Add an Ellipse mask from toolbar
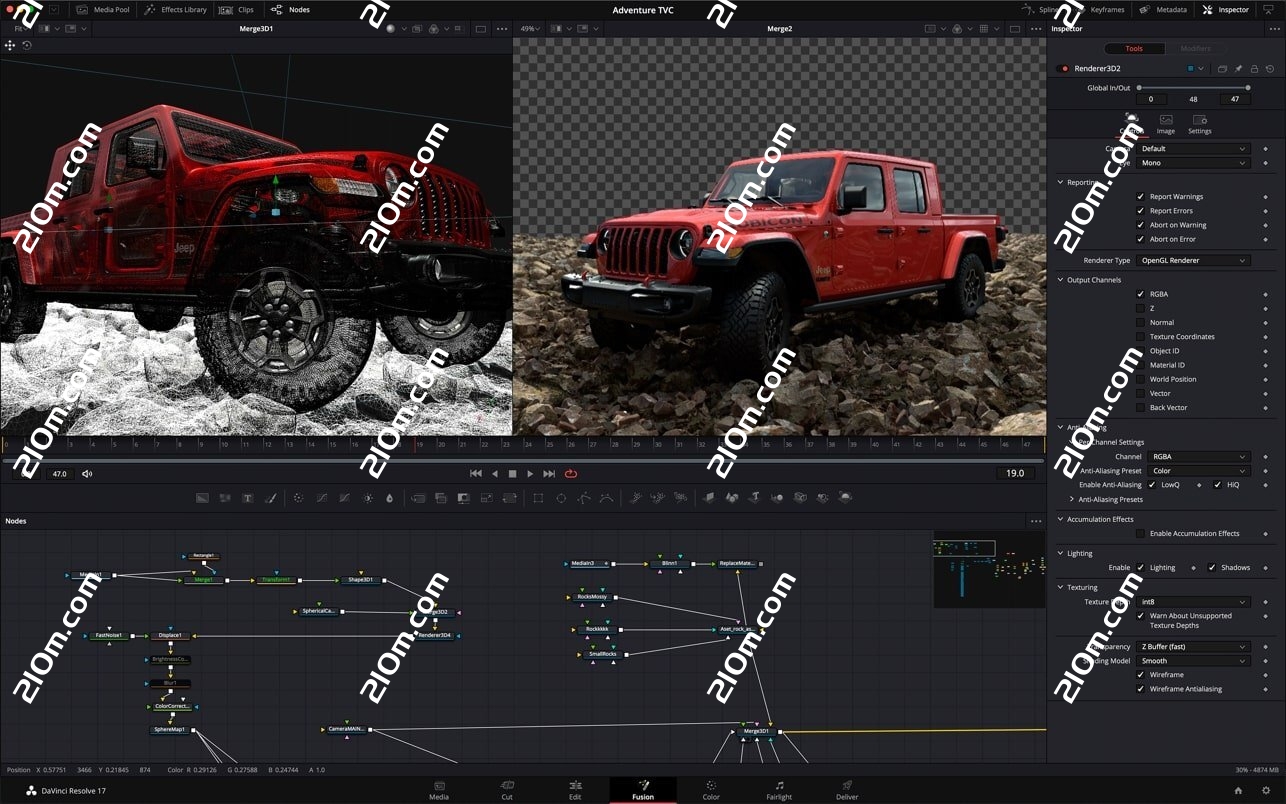 pos(561,497)
